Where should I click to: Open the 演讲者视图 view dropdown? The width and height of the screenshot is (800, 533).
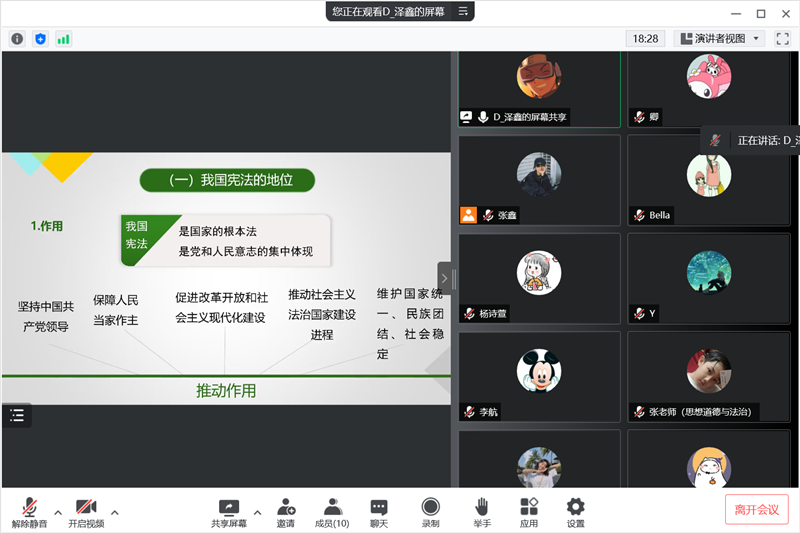(x=720, y=39)
